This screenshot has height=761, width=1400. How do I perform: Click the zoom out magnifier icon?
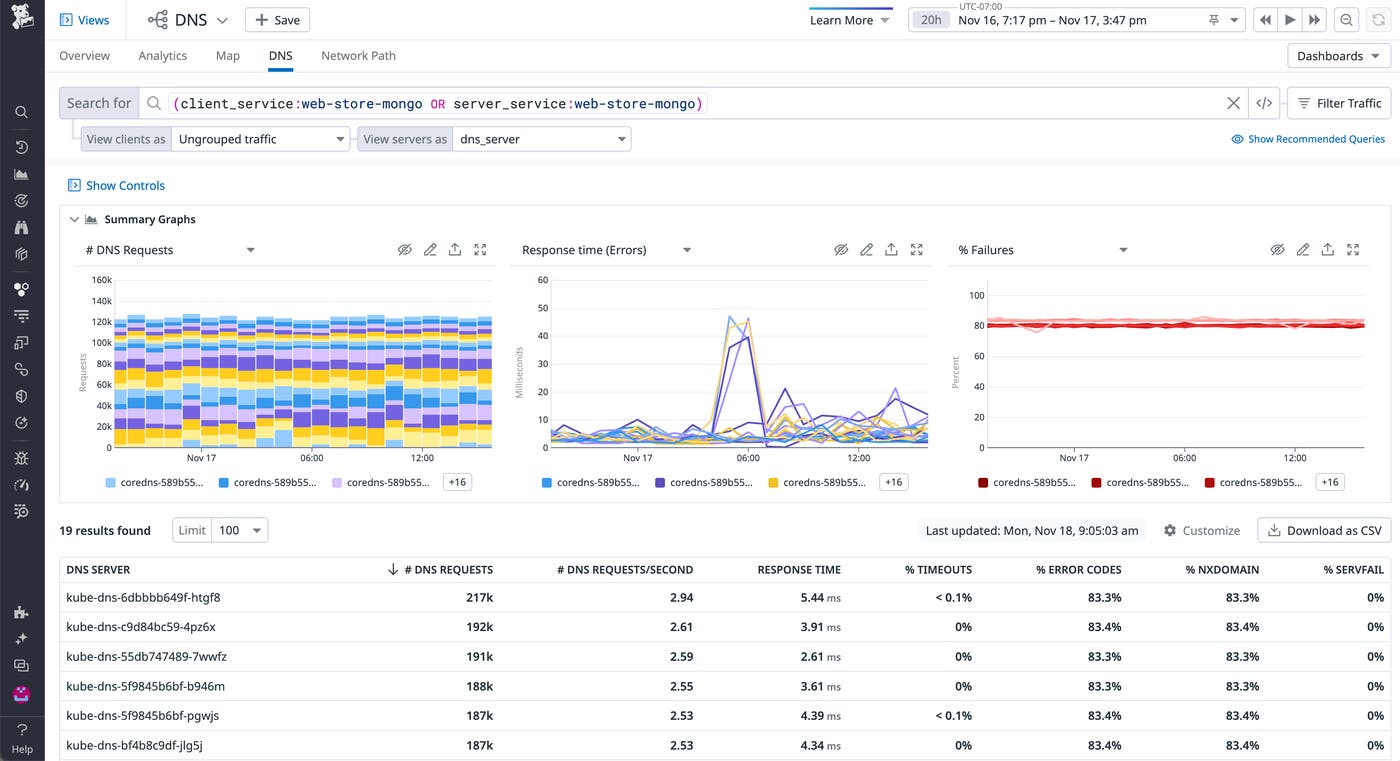pyautogui.click(x=1346, y=20)
